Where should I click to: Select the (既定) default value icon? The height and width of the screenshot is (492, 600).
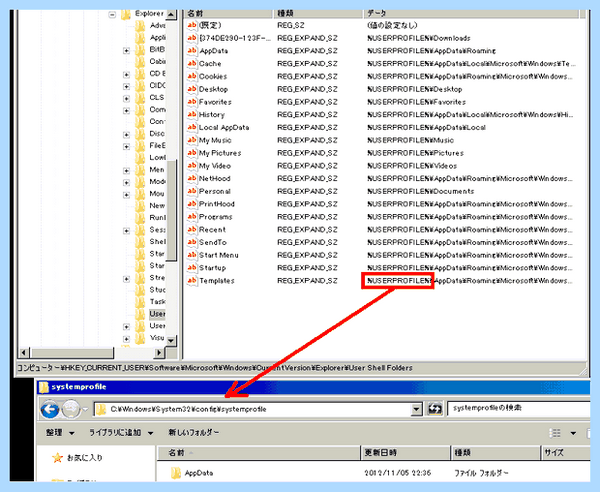pos(192,25)
